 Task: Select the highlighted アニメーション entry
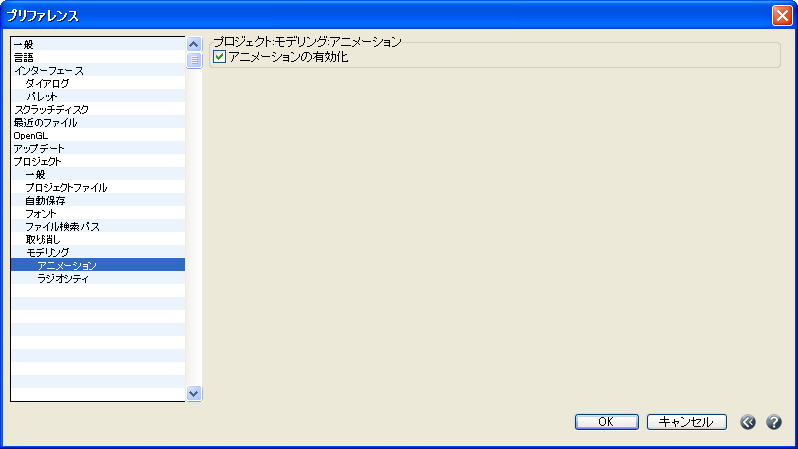click(98, 265)
